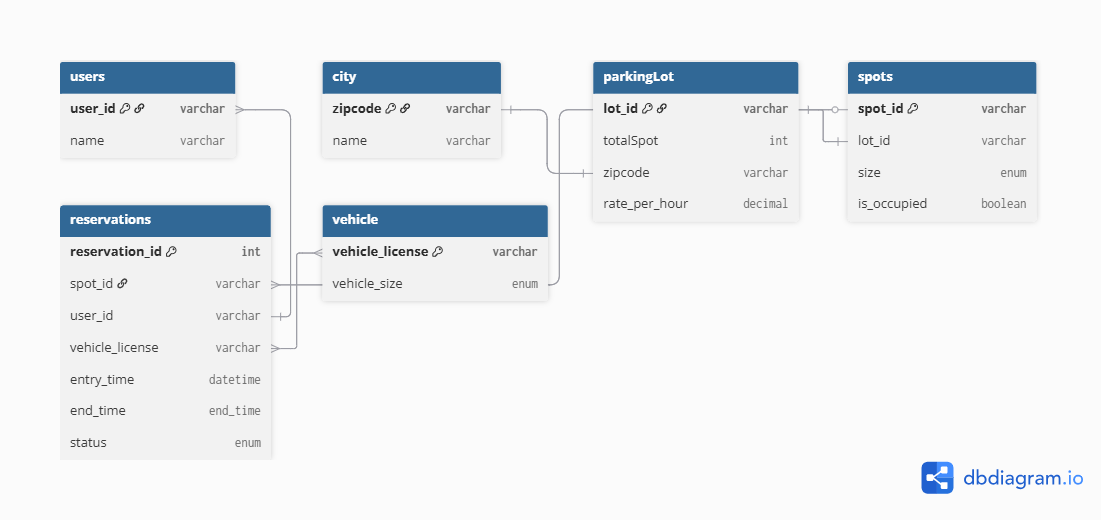Click the key icon next to reservation_id
The height and width of the screenshot is (520, 1101).
[171, 252]
